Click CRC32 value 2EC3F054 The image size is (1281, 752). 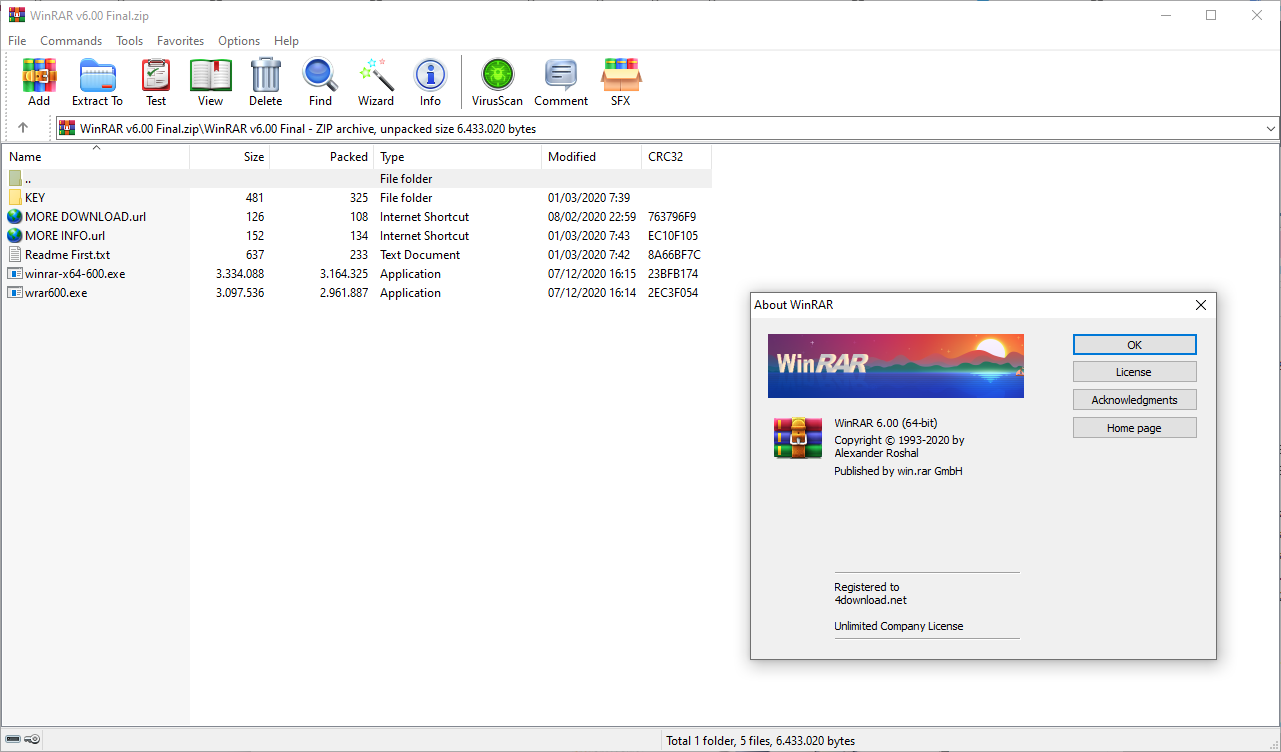673,293
